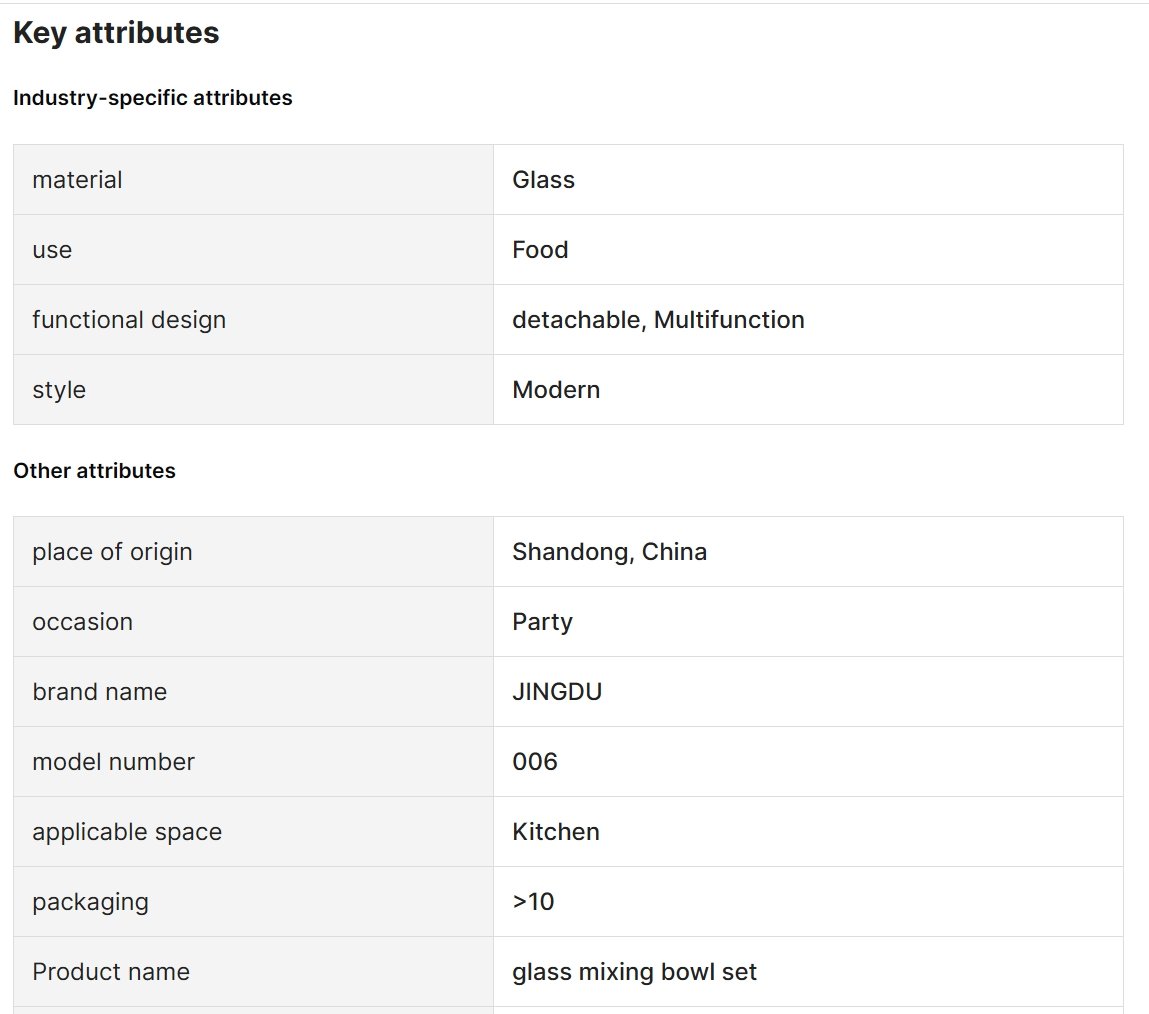1149x1014 pixels.
Task: Select the Modern value text
Action: [556, 390]
